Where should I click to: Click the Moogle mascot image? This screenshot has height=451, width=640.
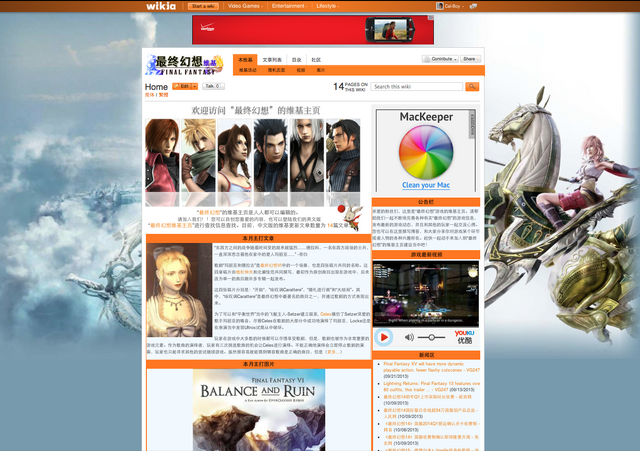click(351, 217)
